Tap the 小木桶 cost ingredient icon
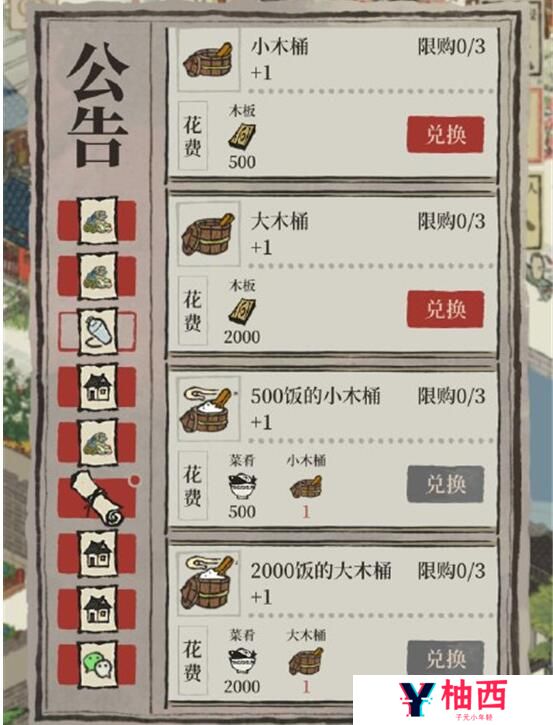 306,486
